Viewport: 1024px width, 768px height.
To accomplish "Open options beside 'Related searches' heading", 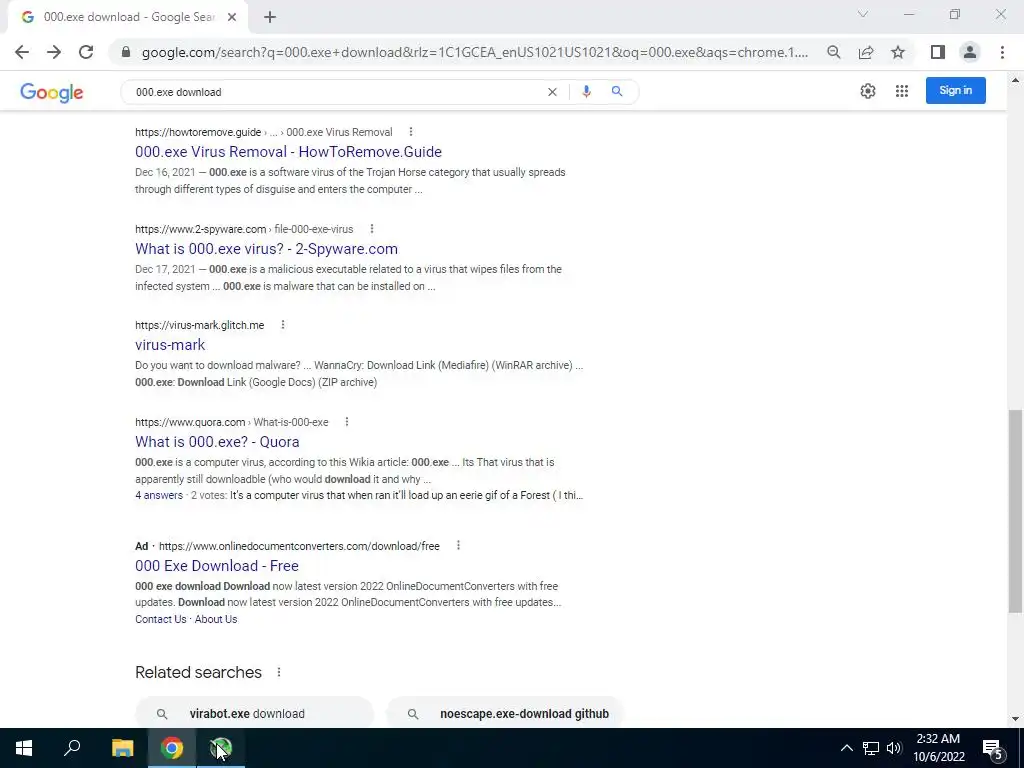I will [278, 672].
